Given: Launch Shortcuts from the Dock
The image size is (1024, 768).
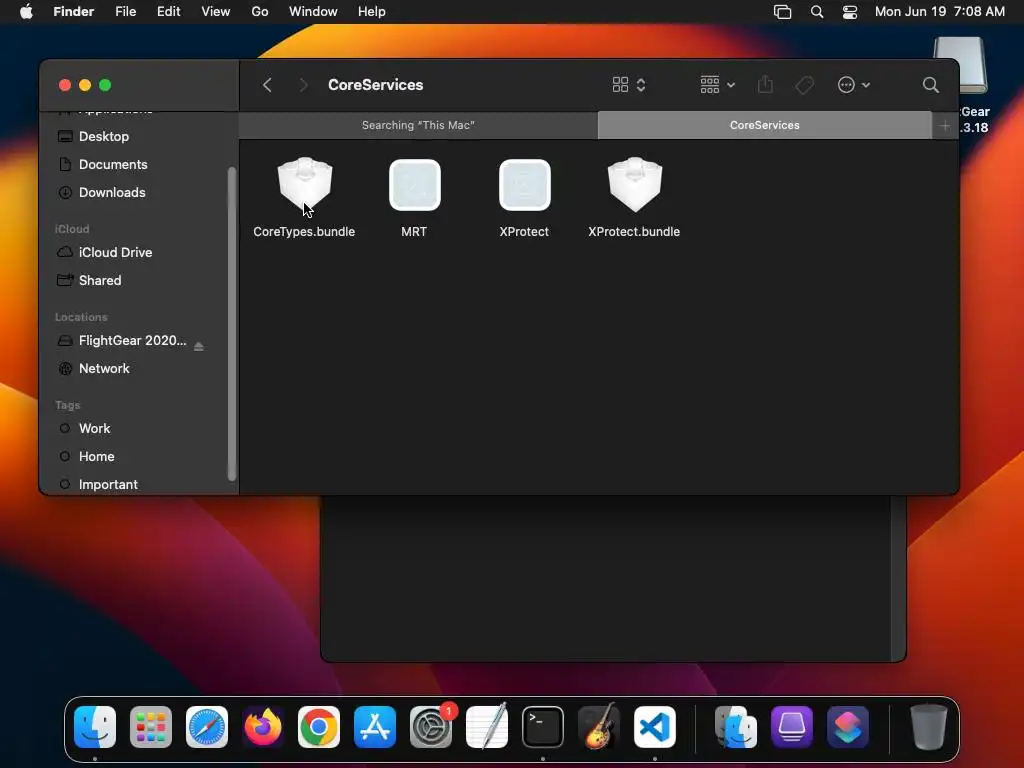Looking at the screenshot, I should (848, 727).
